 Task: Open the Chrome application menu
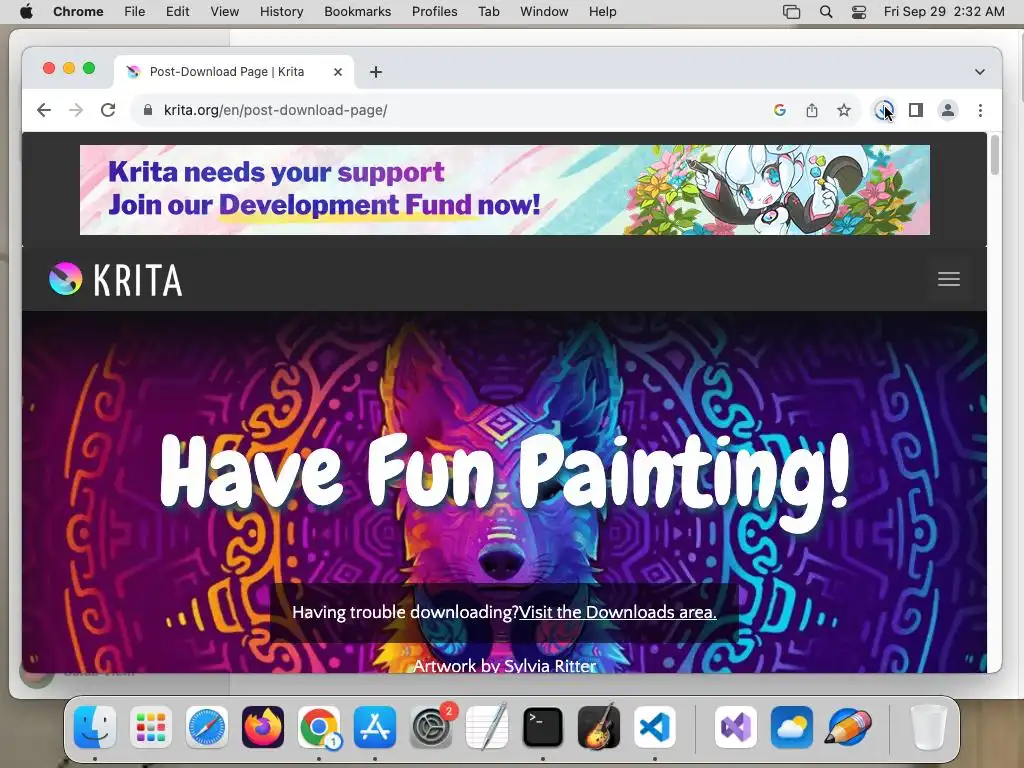(x=78, y=12)
